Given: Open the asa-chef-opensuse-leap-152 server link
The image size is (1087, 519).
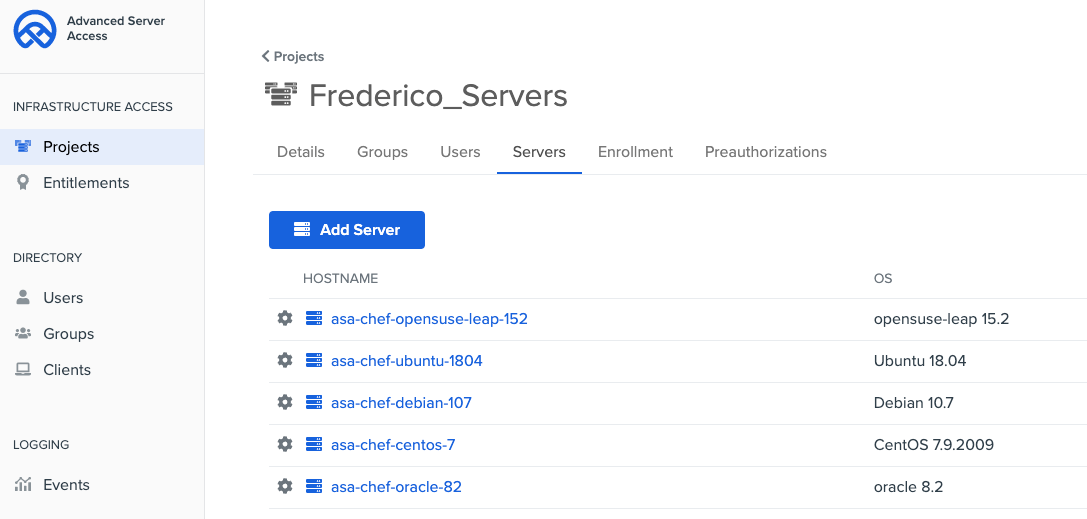Looking at the screenshot, I should click(x=429, y=319).
